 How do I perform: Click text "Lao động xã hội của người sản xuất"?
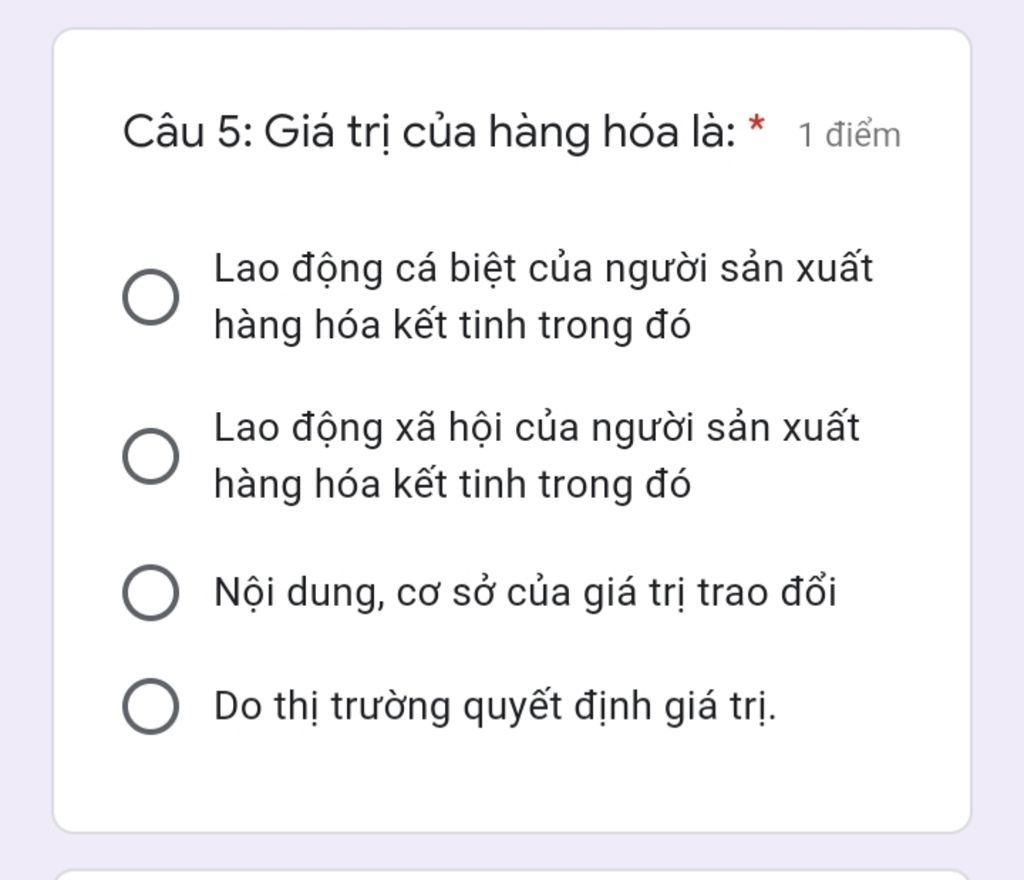tap(536, 428)
